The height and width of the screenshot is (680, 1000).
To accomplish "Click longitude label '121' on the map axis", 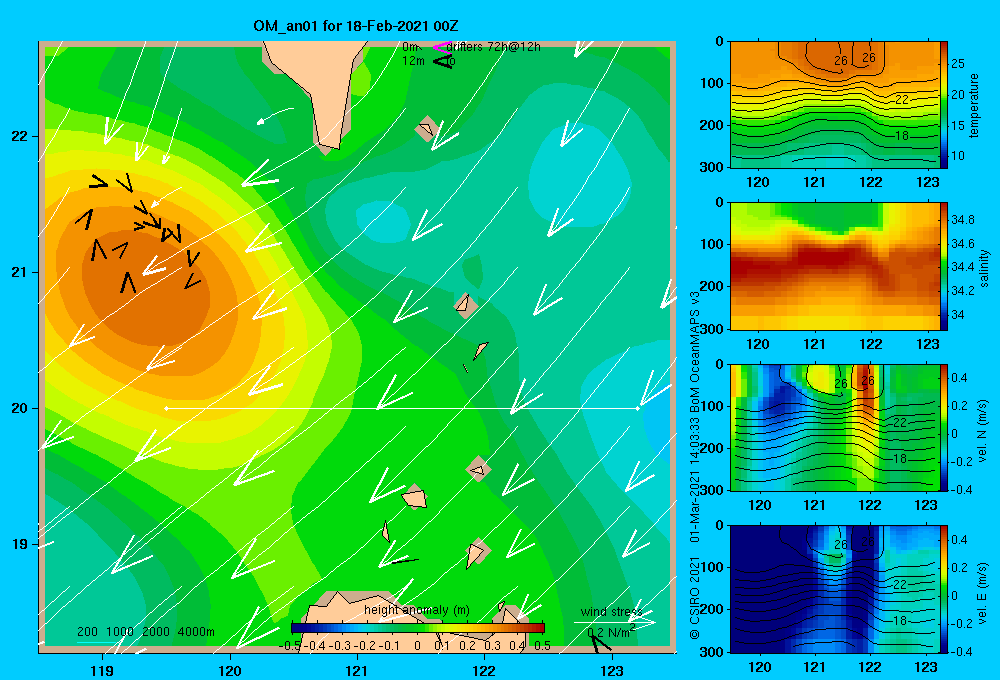I will (357, 670).
